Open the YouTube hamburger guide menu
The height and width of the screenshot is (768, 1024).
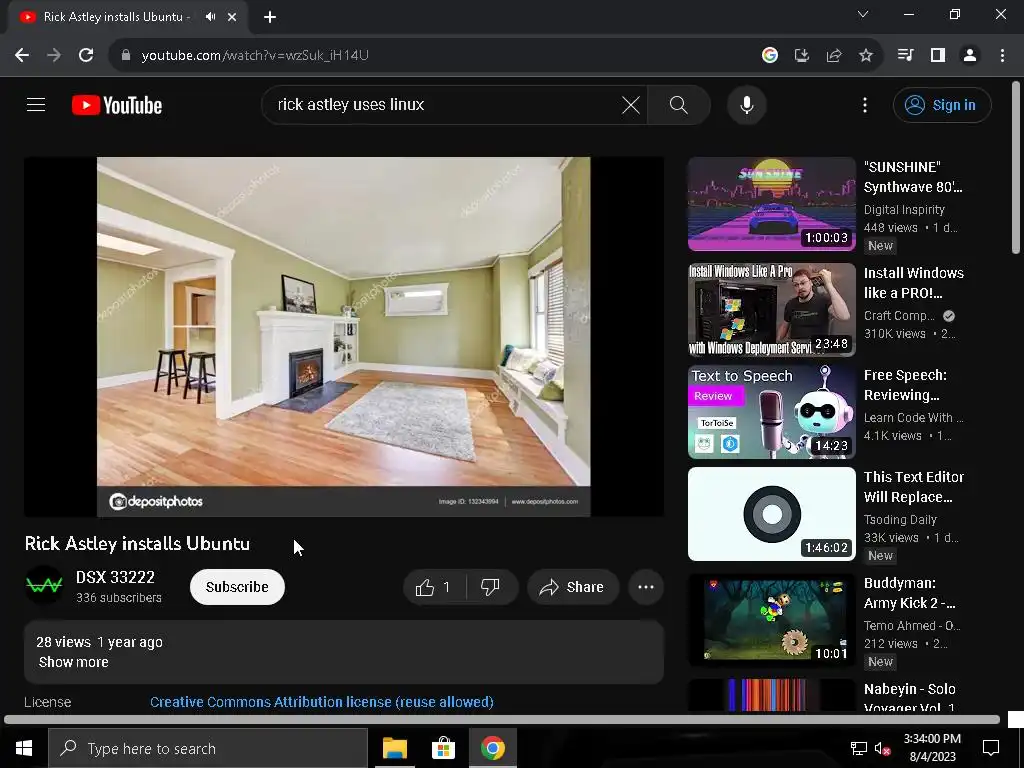tap(36, 104)
